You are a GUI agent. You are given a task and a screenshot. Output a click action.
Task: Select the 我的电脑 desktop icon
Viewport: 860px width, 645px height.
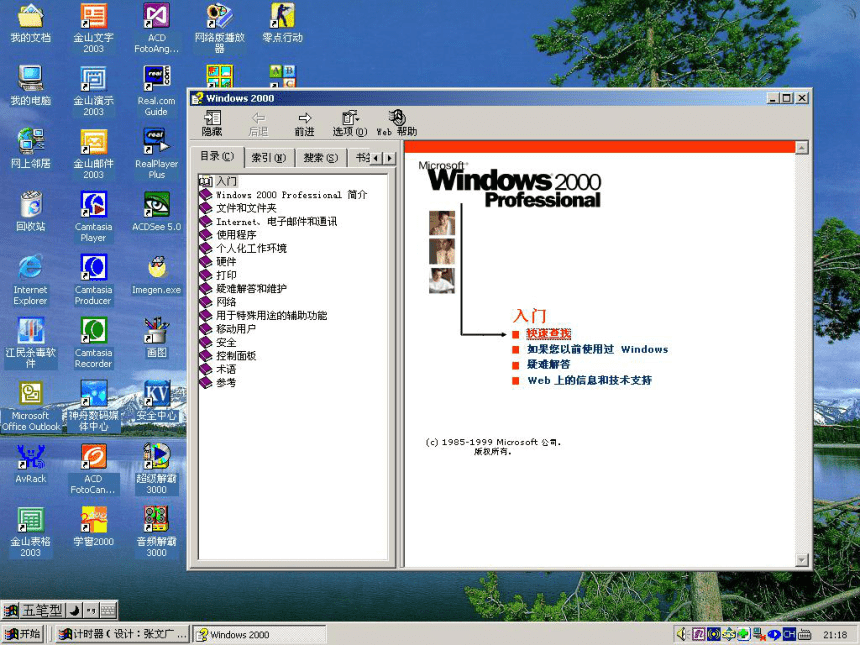pos(31,86)
